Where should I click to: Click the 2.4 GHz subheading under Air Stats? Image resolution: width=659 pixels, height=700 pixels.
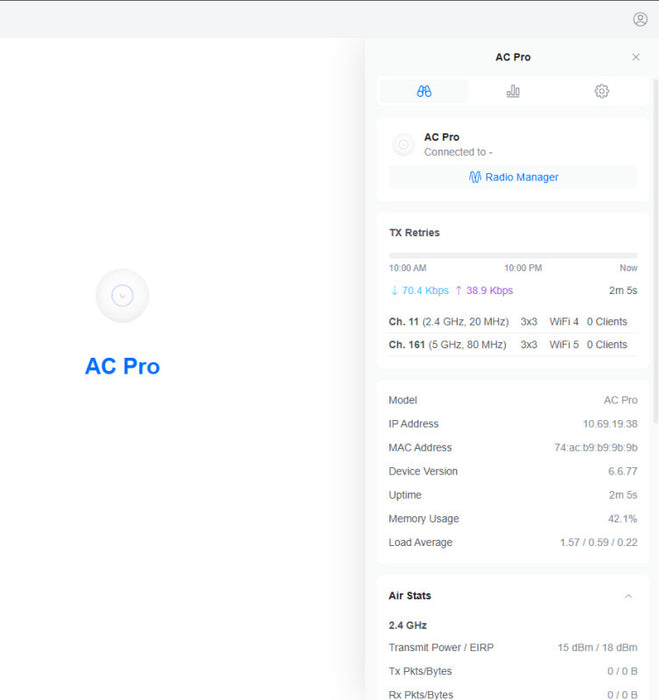[408, 625]
